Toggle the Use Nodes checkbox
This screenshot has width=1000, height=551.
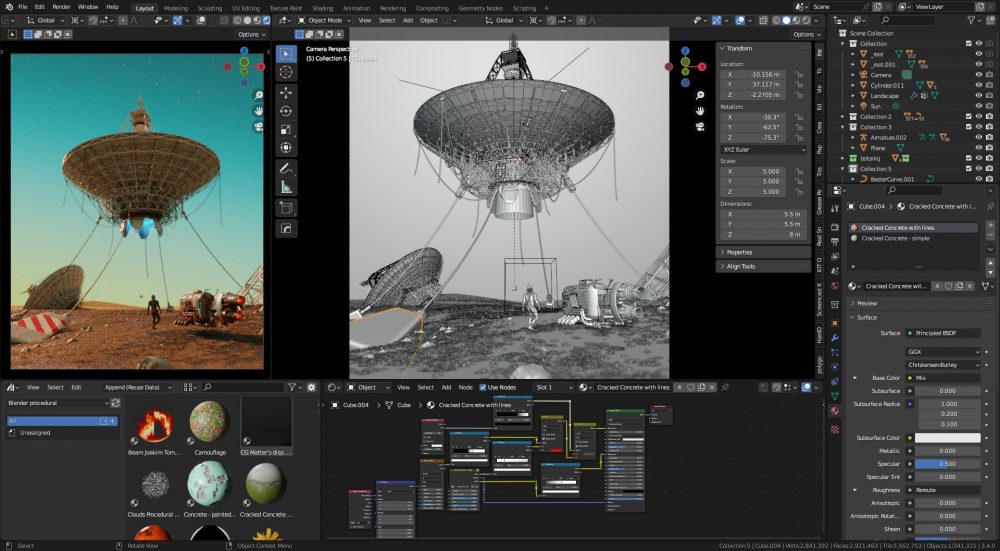click(483, 387)
